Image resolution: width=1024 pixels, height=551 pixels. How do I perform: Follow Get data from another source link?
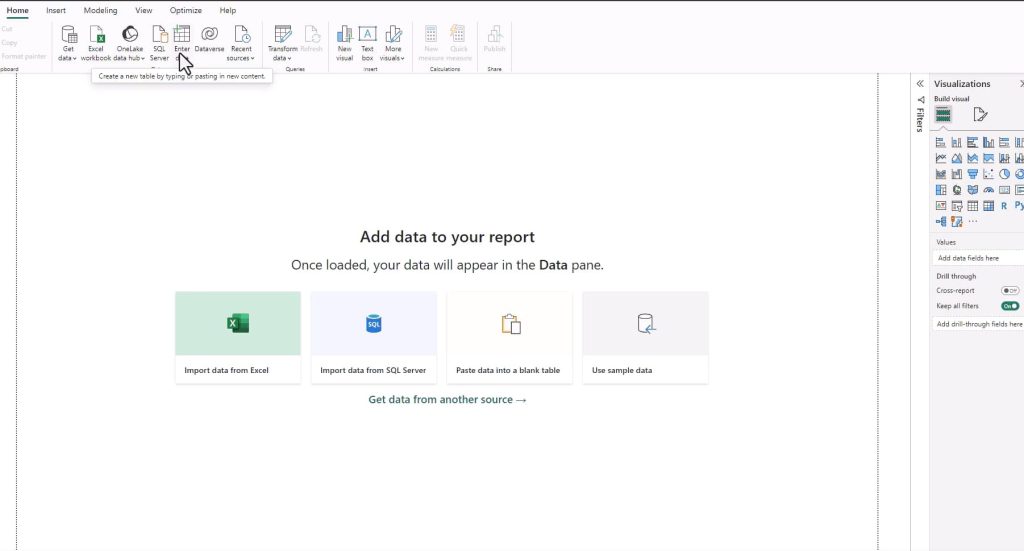pos(447,400)
